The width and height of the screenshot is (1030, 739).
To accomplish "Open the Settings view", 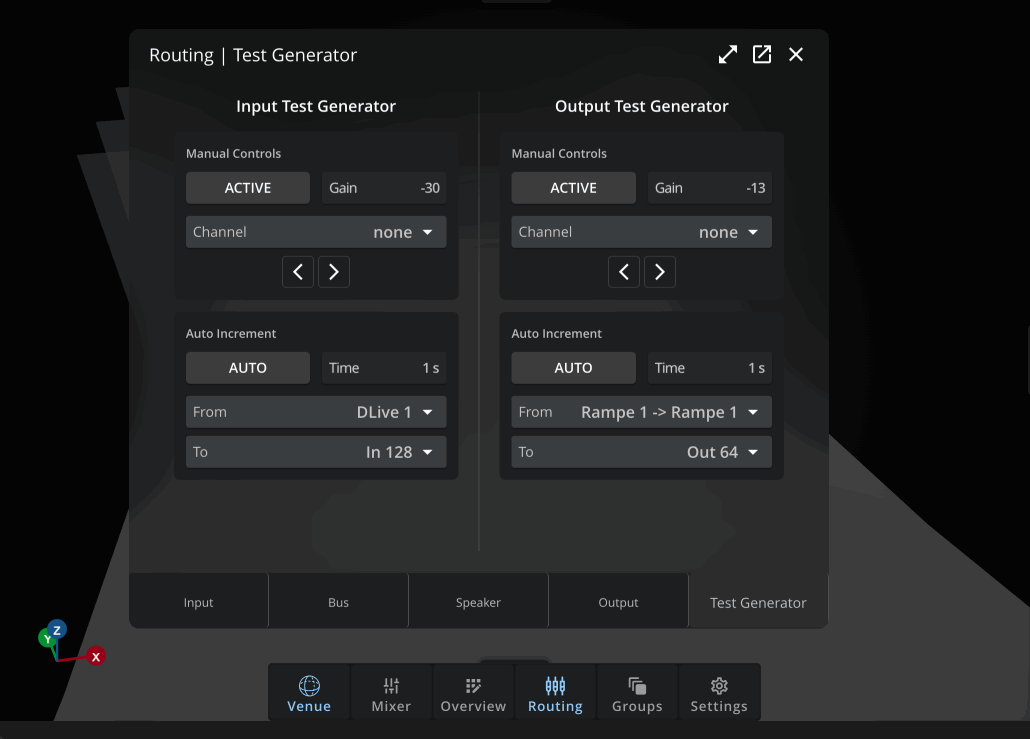I will tap(719, 694).
